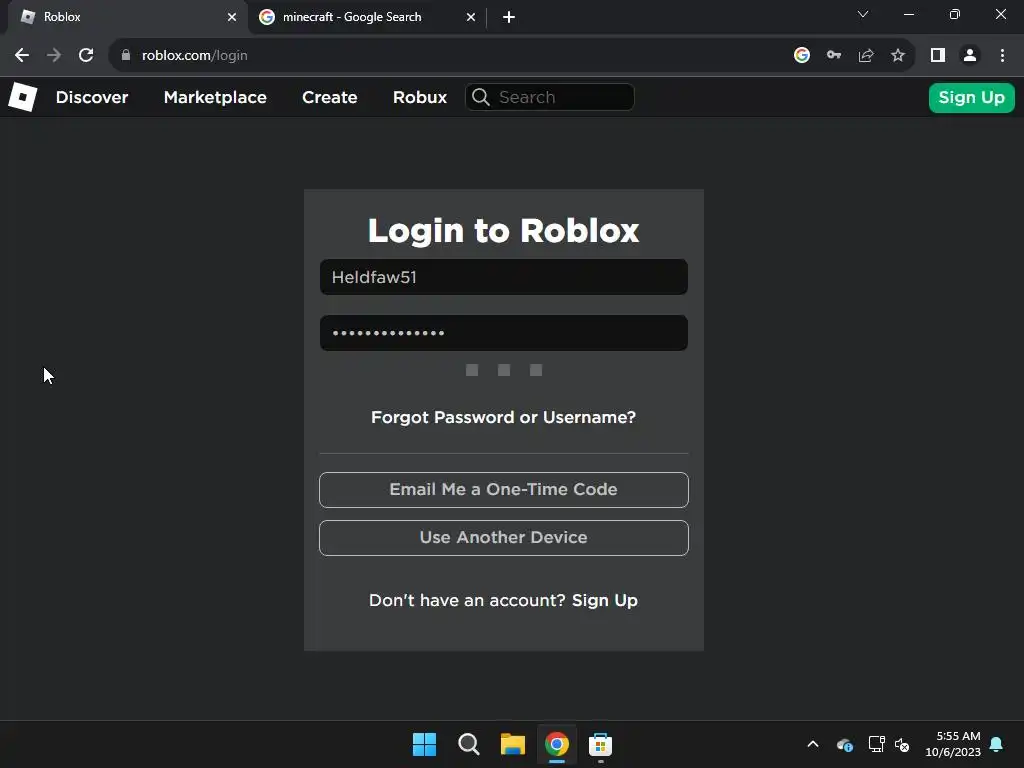Open File Explorer from taskbar
Screen dimensions: 1024x768
click(513, 744)
